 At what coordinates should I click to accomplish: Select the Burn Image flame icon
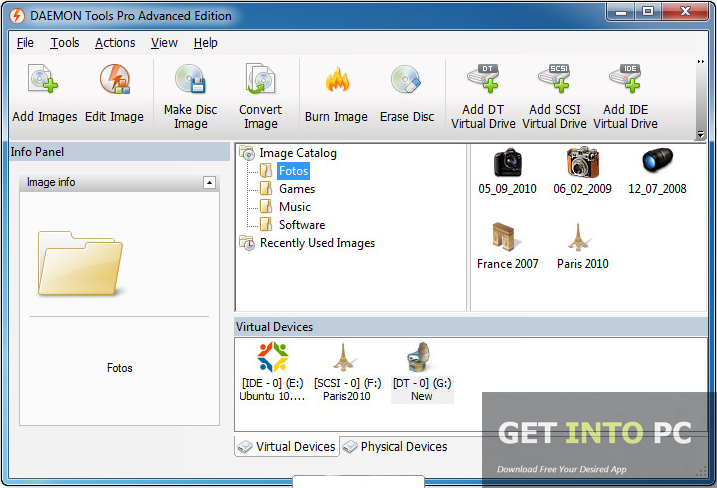[337, 79]
